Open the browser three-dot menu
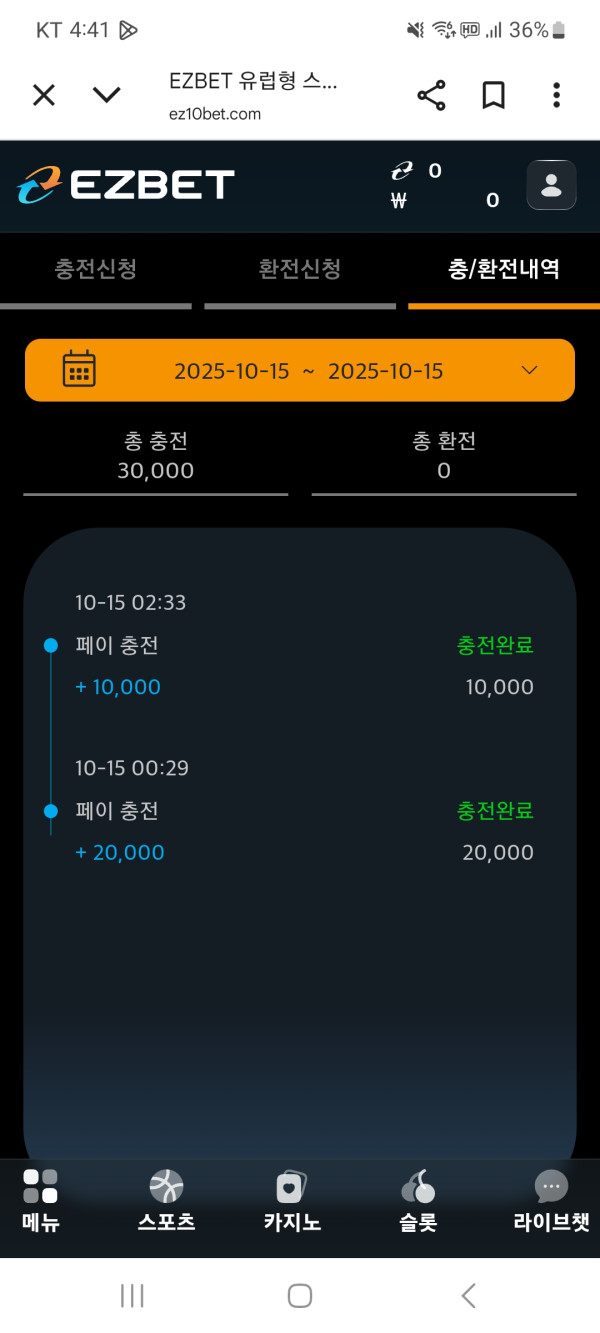Image resolution: width=600 pixels, height=1333 pixels. pyautogui.click(x=556, y=96)
